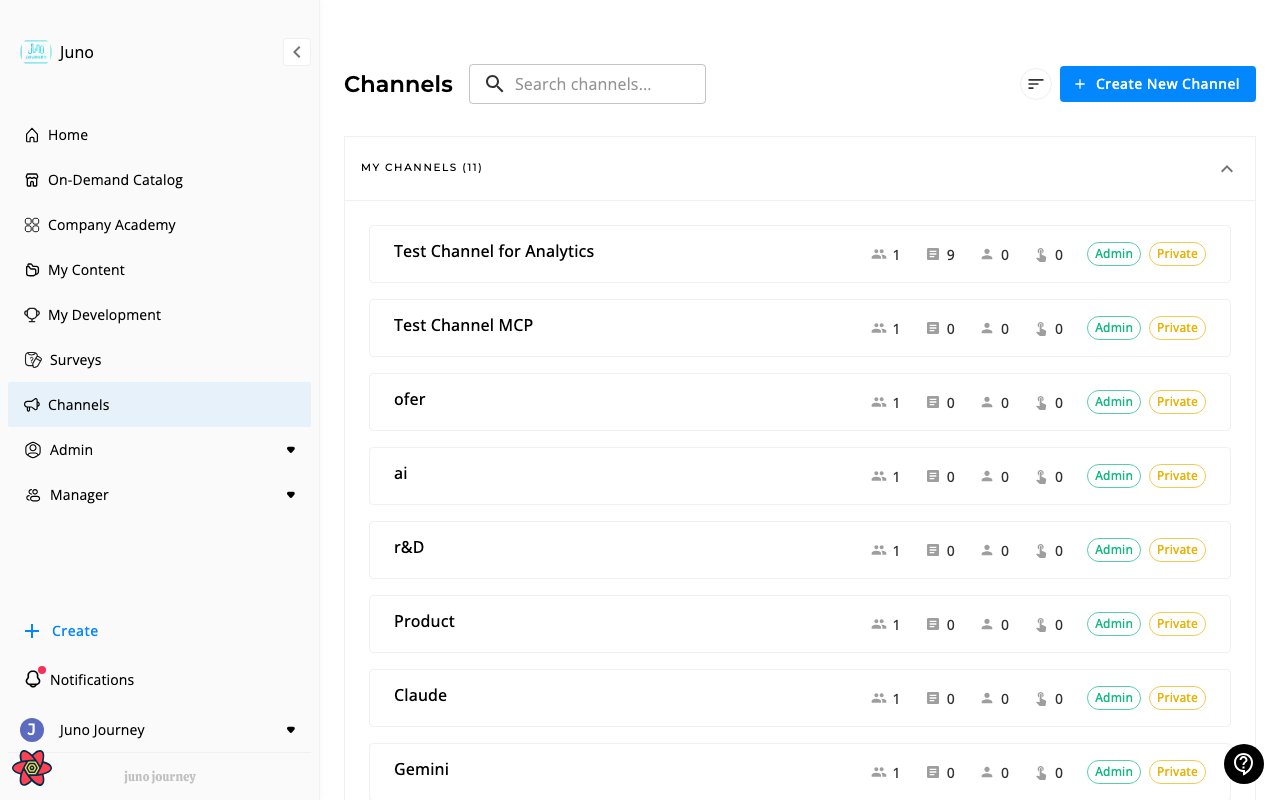
Task: Open the Admin menu item
Action: [x=159, y=450]
